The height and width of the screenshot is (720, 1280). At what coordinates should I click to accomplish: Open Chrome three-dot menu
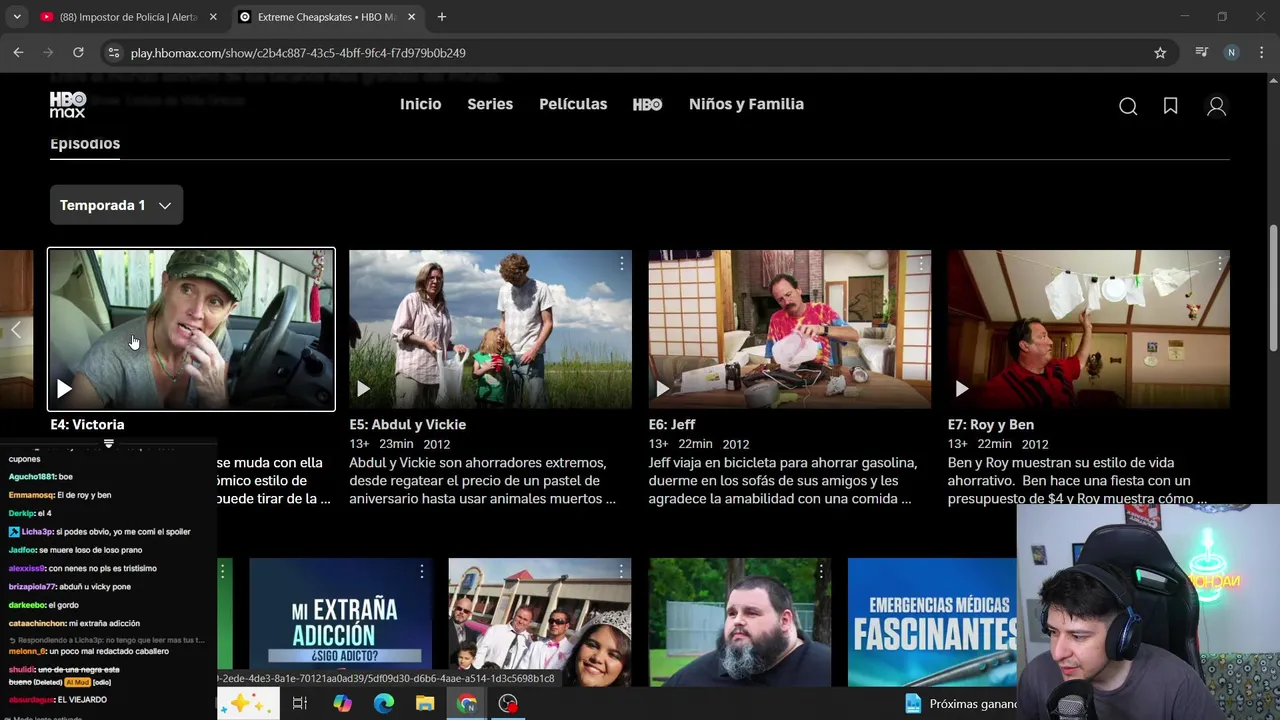pyautogui.click(x=1260, y=53)
